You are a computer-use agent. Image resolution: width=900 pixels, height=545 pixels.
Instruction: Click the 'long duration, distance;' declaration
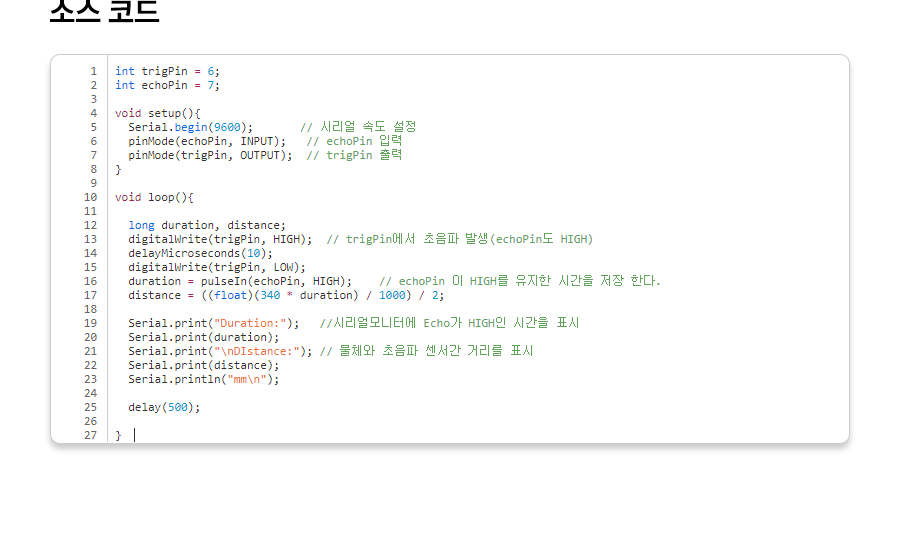[x=207, y=225]
